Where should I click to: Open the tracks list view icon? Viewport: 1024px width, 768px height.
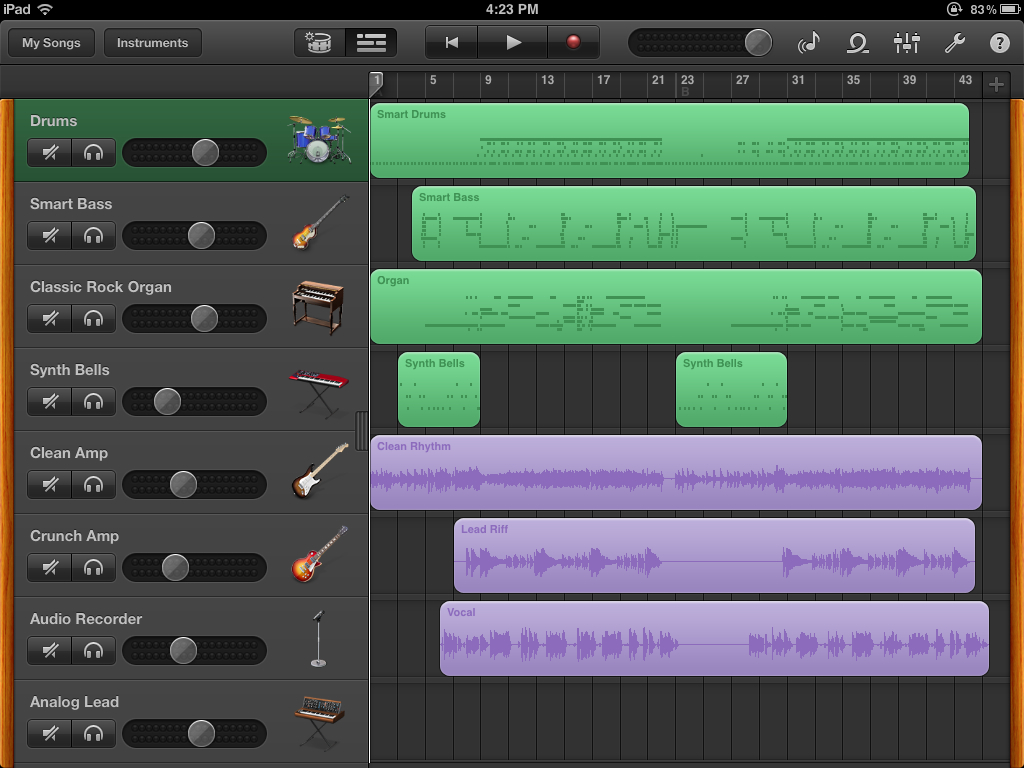371,42
